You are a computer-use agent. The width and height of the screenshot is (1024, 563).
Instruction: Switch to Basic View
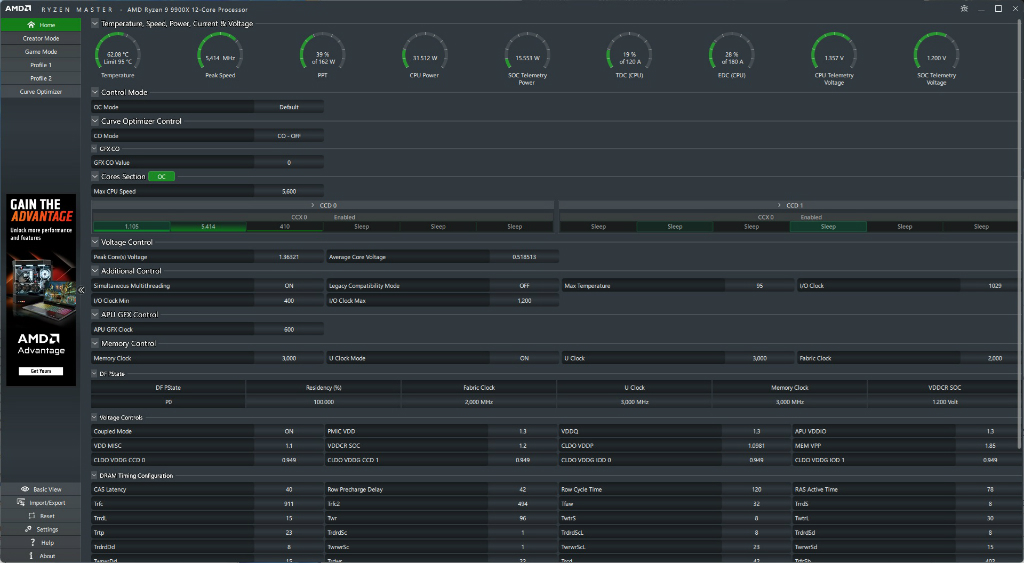(x=40, y=489)
